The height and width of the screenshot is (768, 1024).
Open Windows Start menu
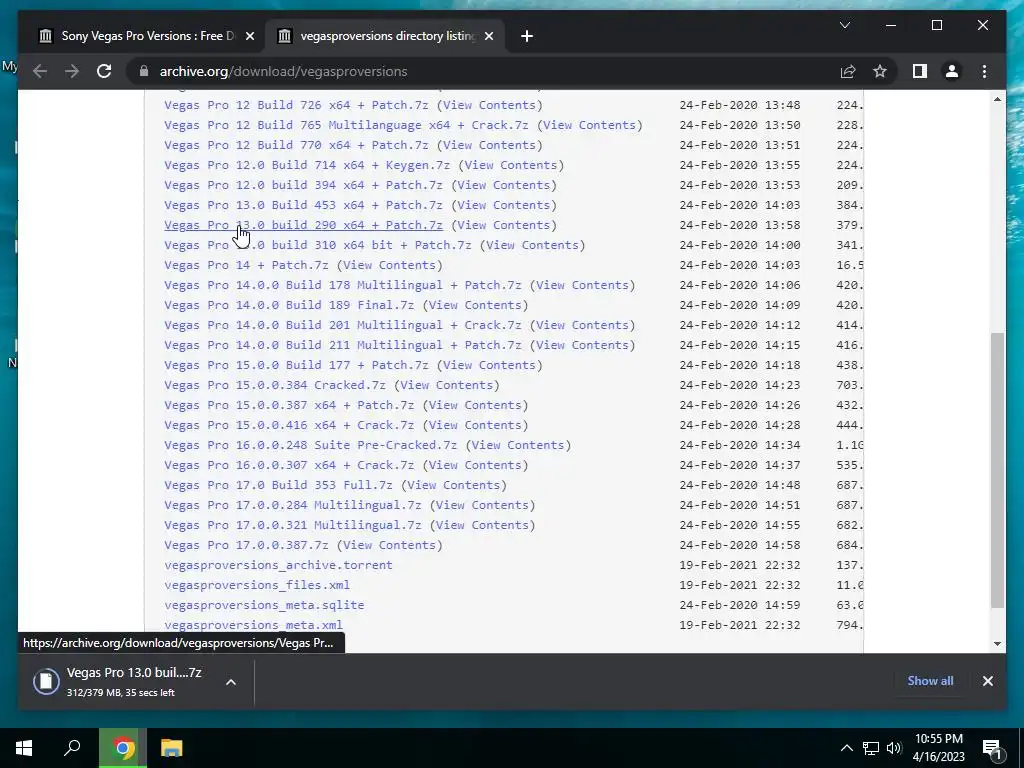[24, 748]
